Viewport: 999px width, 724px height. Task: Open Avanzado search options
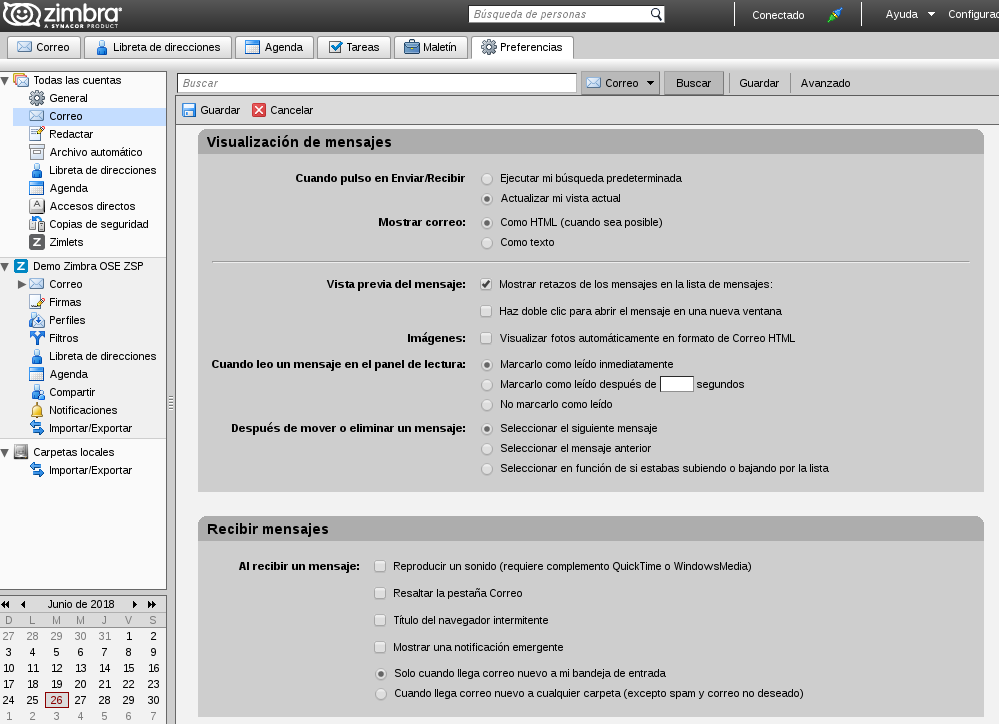pyautogui.click(x=825, y=83)
